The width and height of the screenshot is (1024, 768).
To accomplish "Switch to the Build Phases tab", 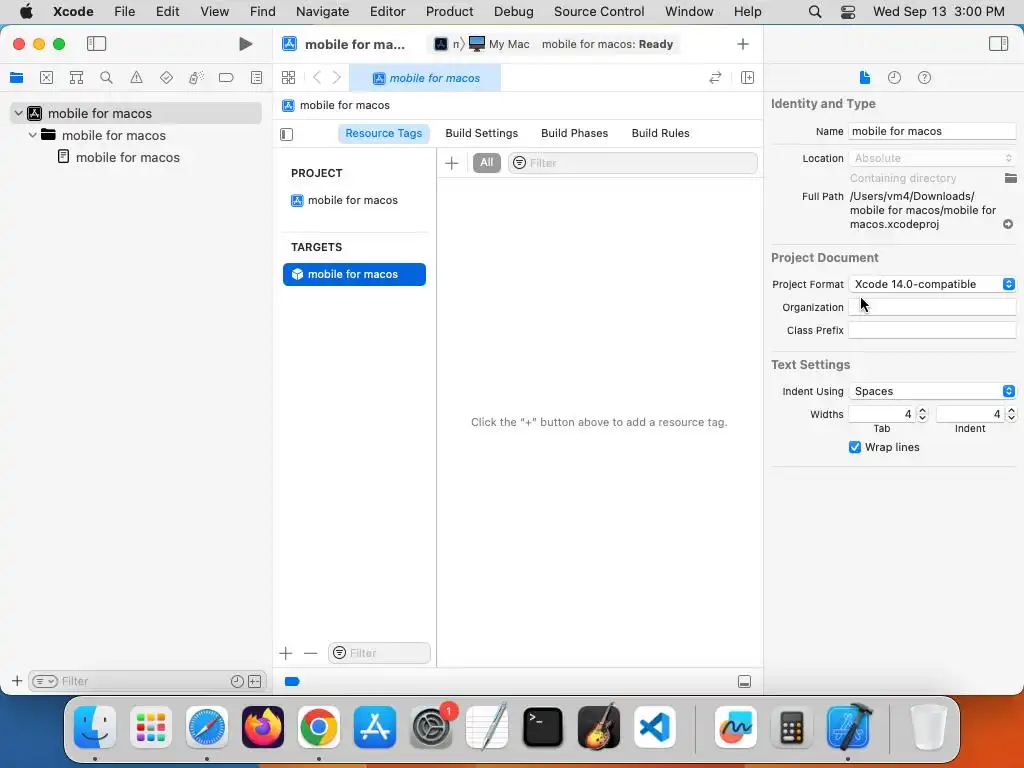I will [x=574, y=133].
